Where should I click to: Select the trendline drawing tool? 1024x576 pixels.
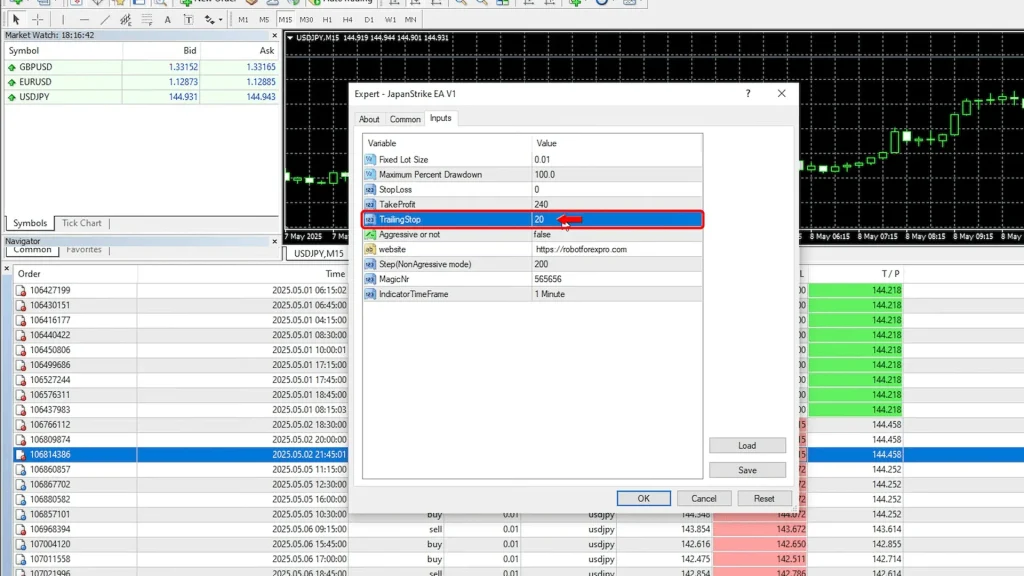click(x=105, y=19)
